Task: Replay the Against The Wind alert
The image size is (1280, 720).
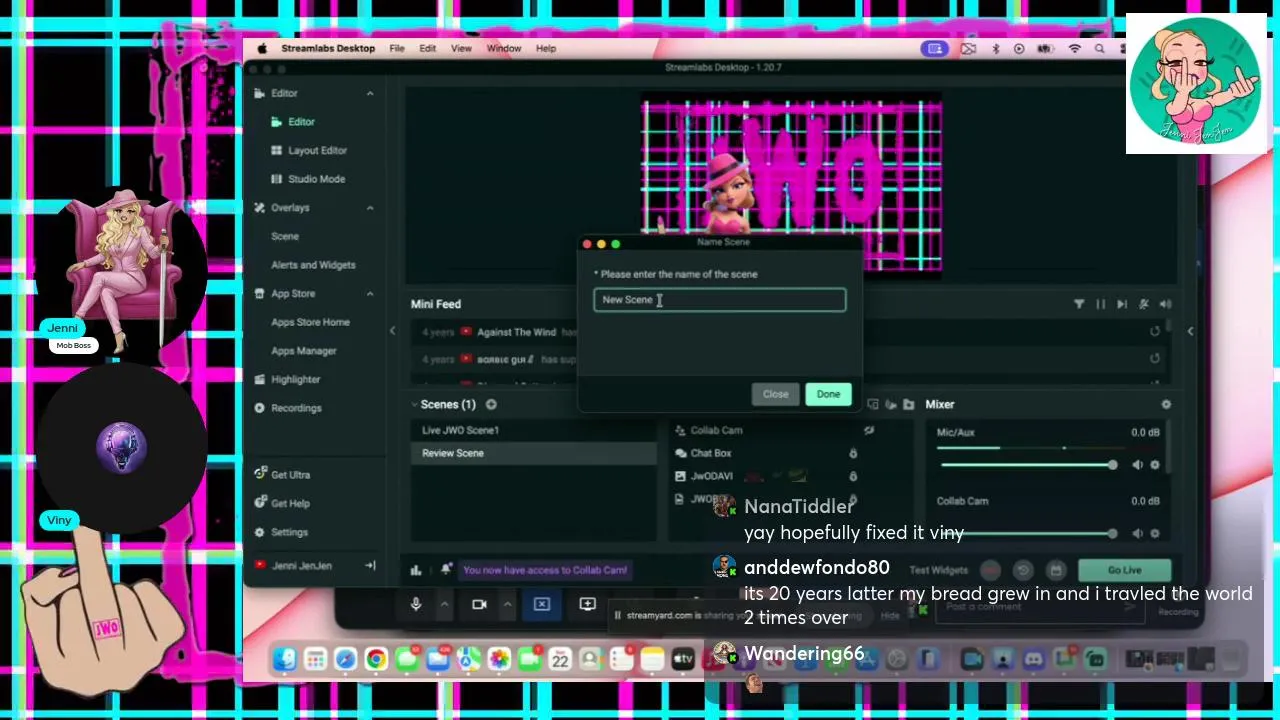Action: [1155, 332]
